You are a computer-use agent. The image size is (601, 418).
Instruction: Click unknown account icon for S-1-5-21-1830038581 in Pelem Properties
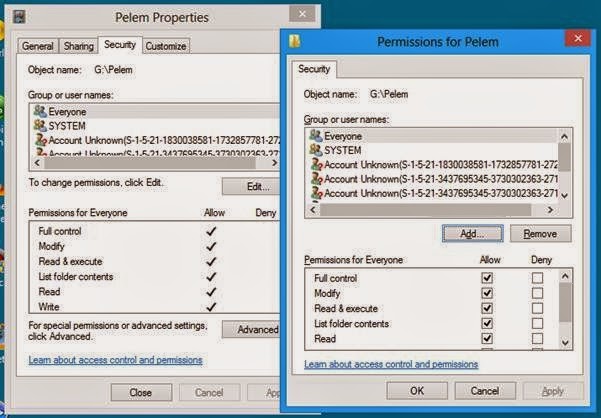[41, 140]
